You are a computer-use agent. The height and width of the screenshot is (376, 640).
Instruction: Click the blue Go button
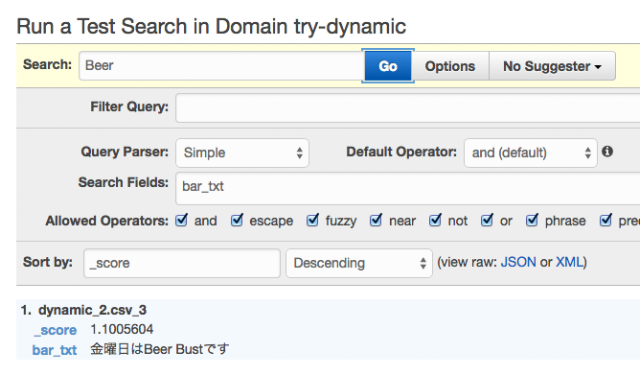point(388,66)
